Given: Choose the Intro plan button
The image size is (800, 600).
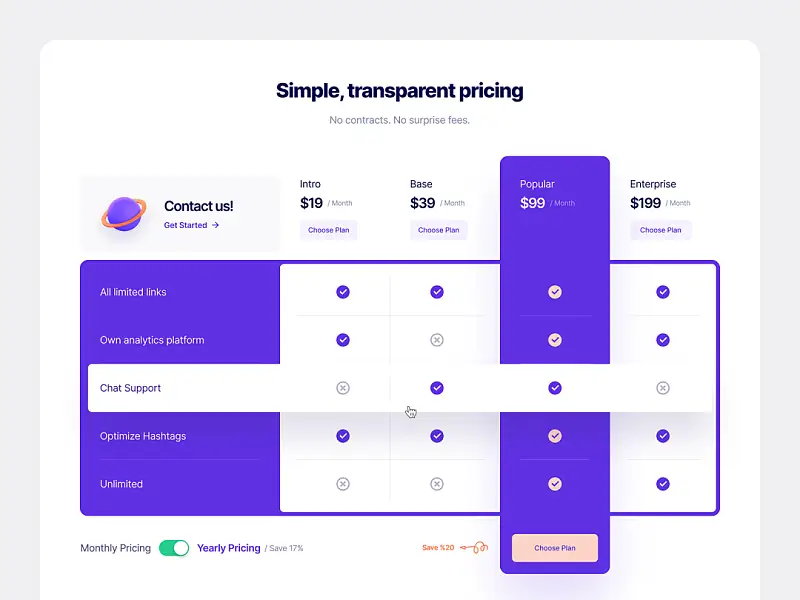Looking at the screenshot, I should 329,230.
